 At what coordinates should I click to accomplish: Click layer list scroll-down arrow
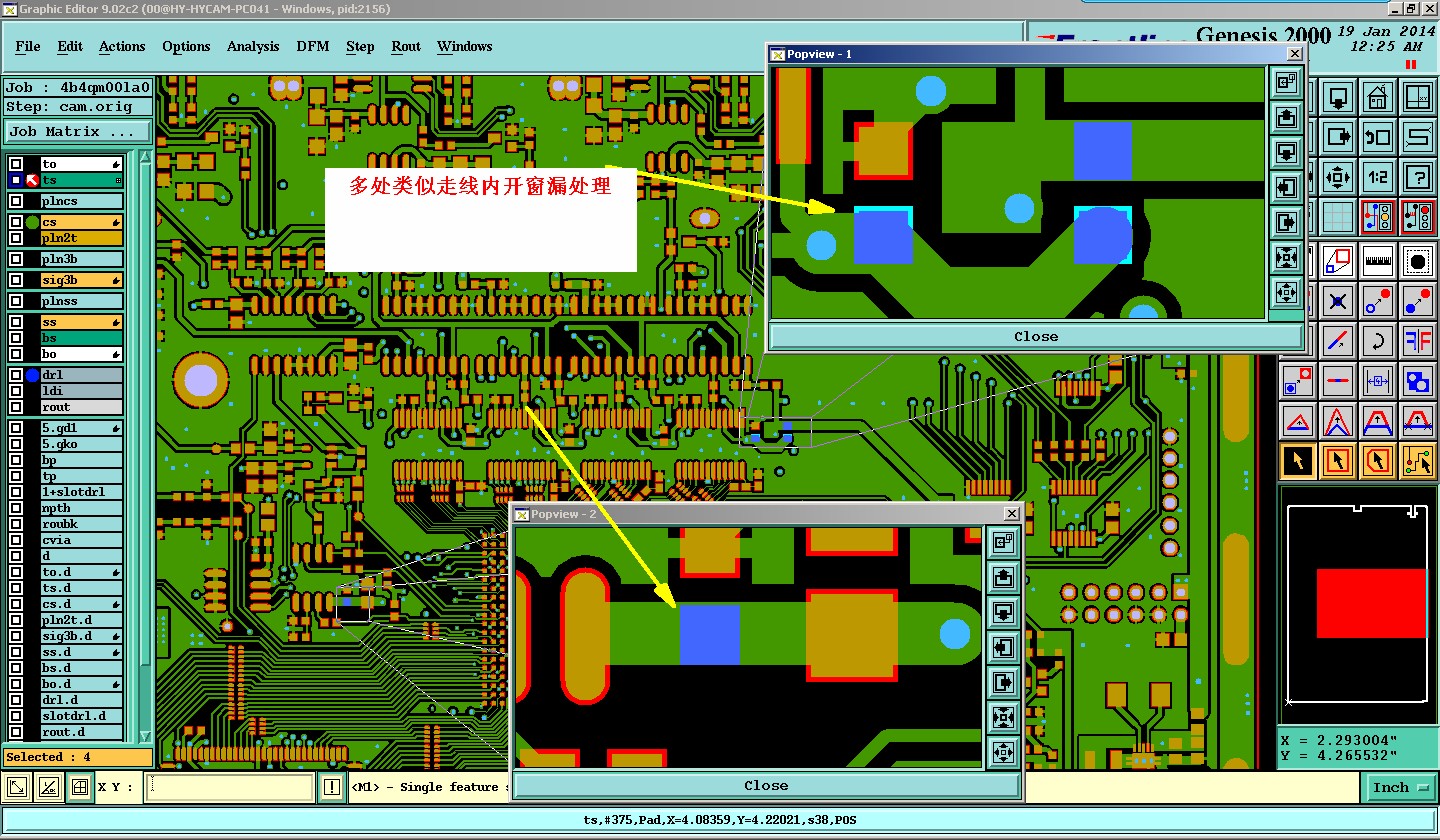coord(145,736)
